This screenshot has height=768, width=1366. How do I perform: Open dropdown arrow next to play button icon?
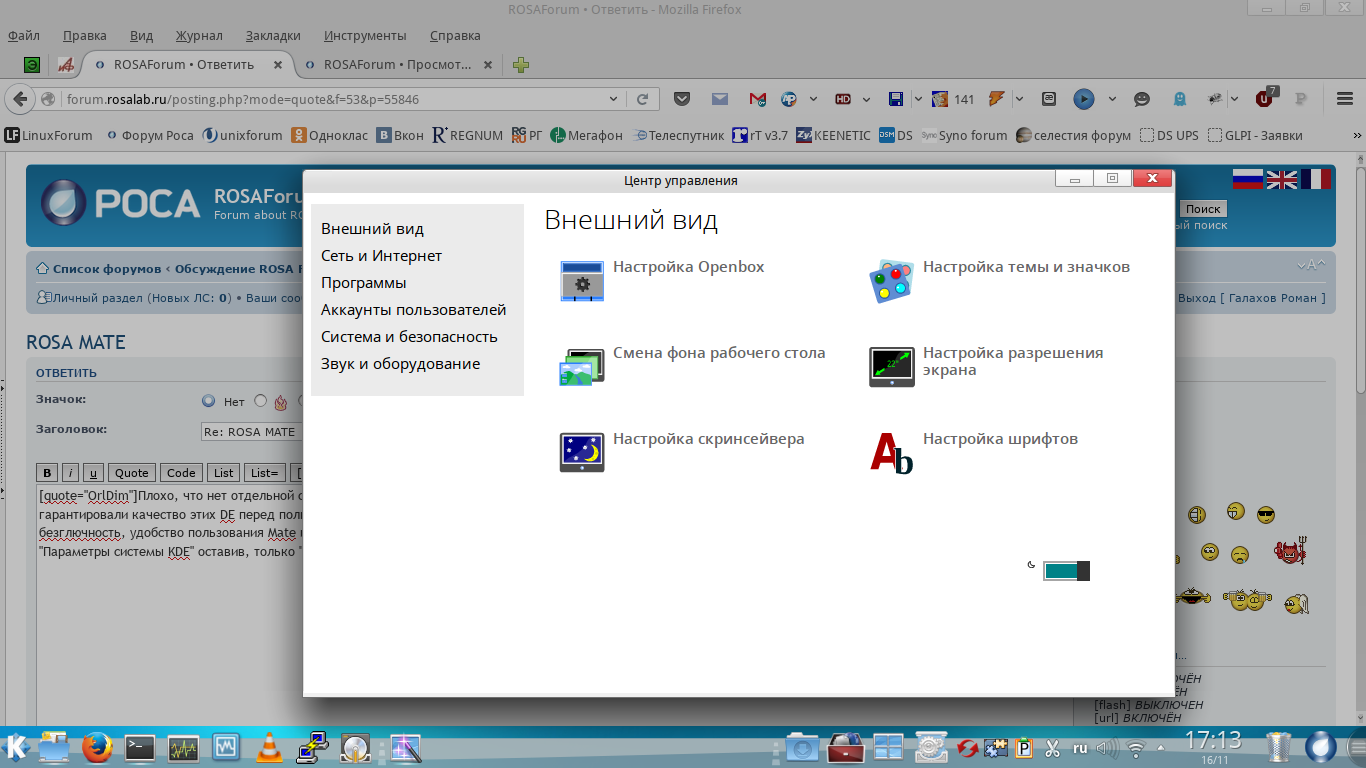tap(1112, 99)
